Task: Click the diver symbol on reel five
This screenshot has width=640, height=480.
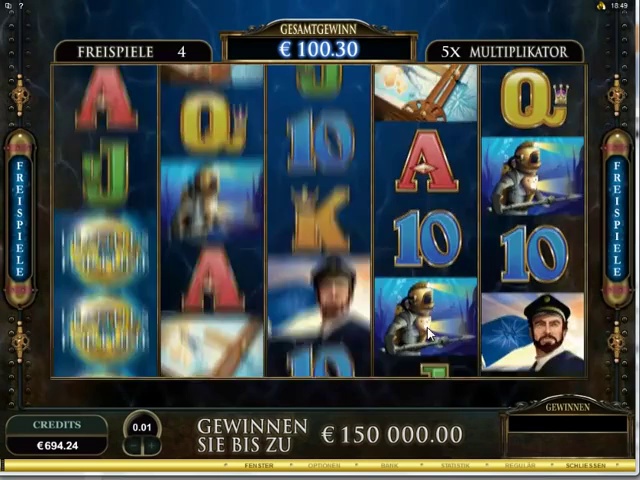Action: click(533, 176)
